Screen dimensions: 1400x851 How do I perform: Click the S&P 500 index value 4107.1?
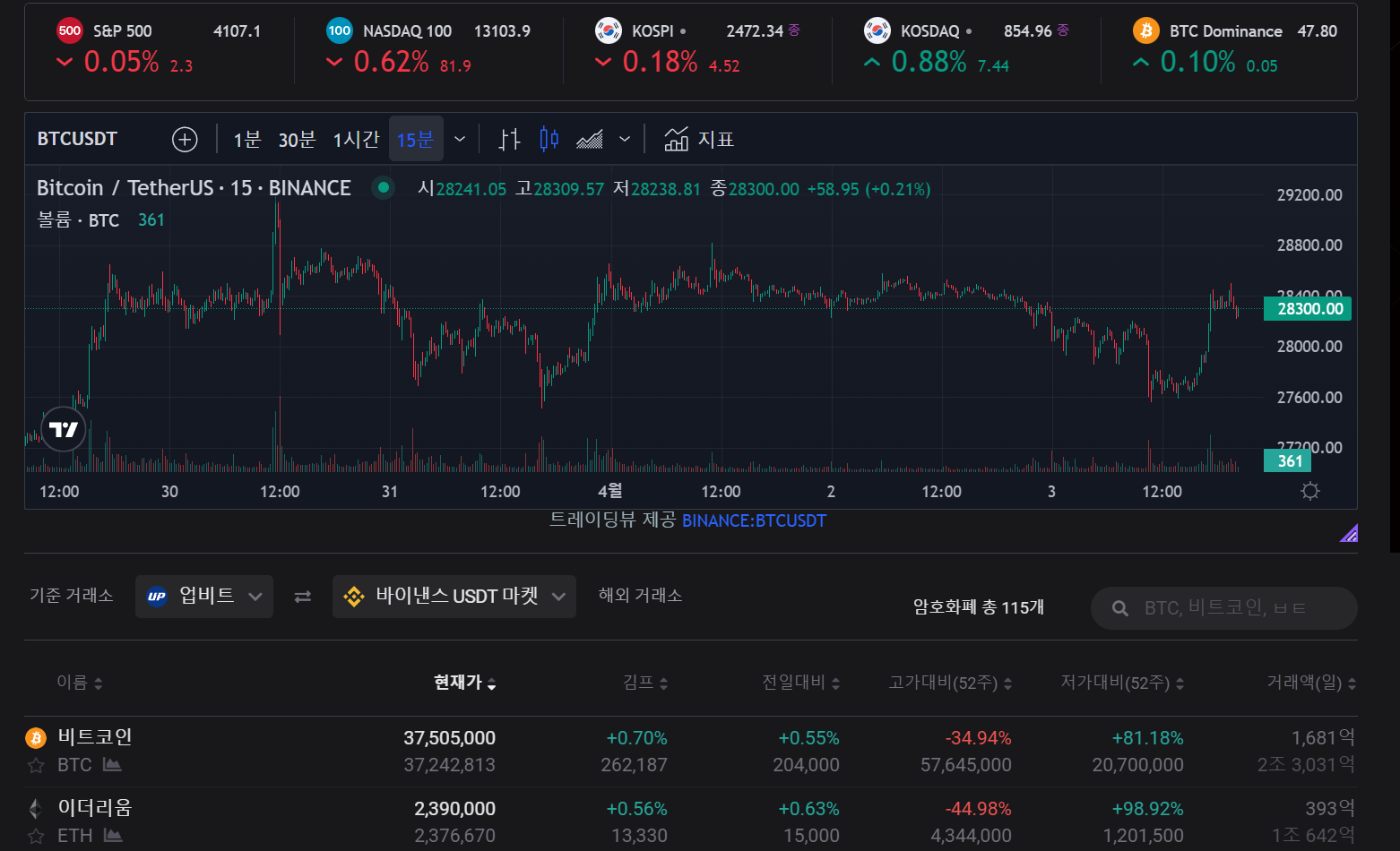[x=237, y=31]
